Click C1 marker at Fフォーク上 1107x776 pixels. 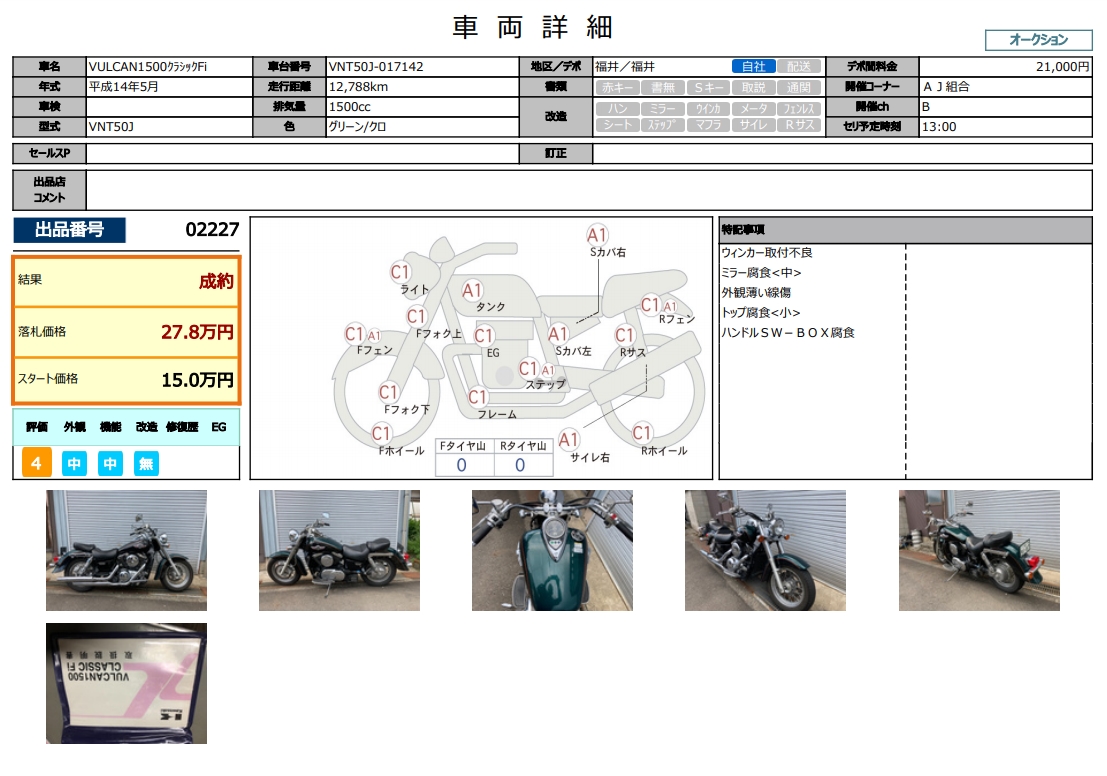(417, 316)
